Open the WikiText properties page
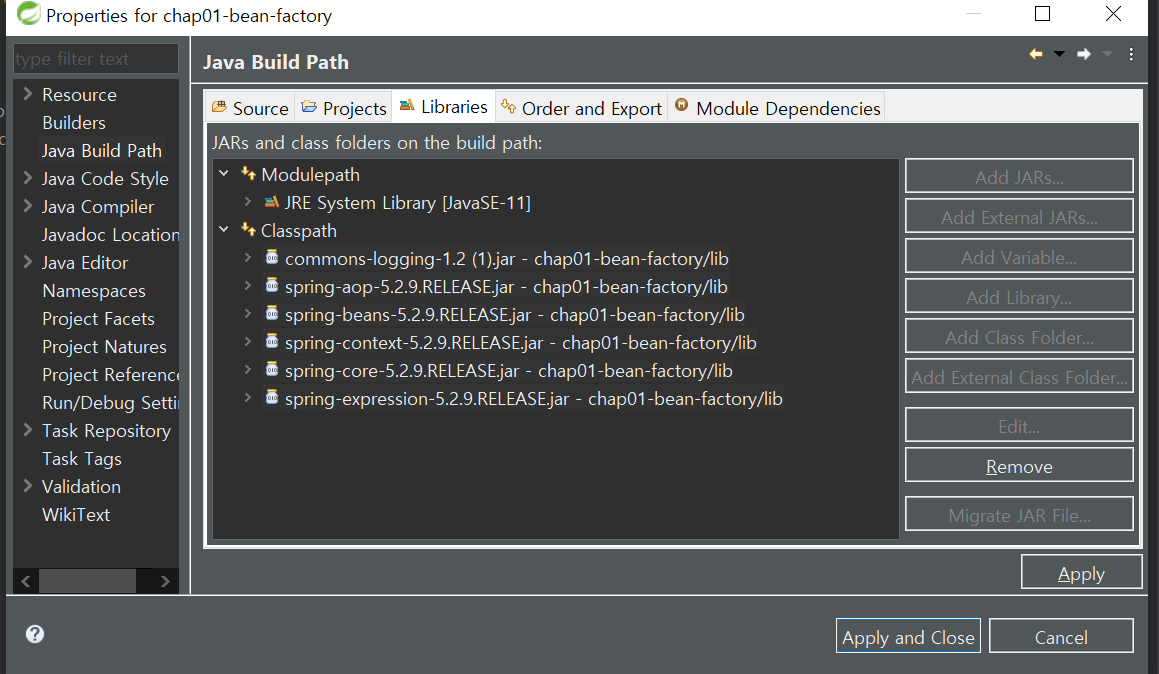Screen dimensions: 1159x674 (76, 515)
